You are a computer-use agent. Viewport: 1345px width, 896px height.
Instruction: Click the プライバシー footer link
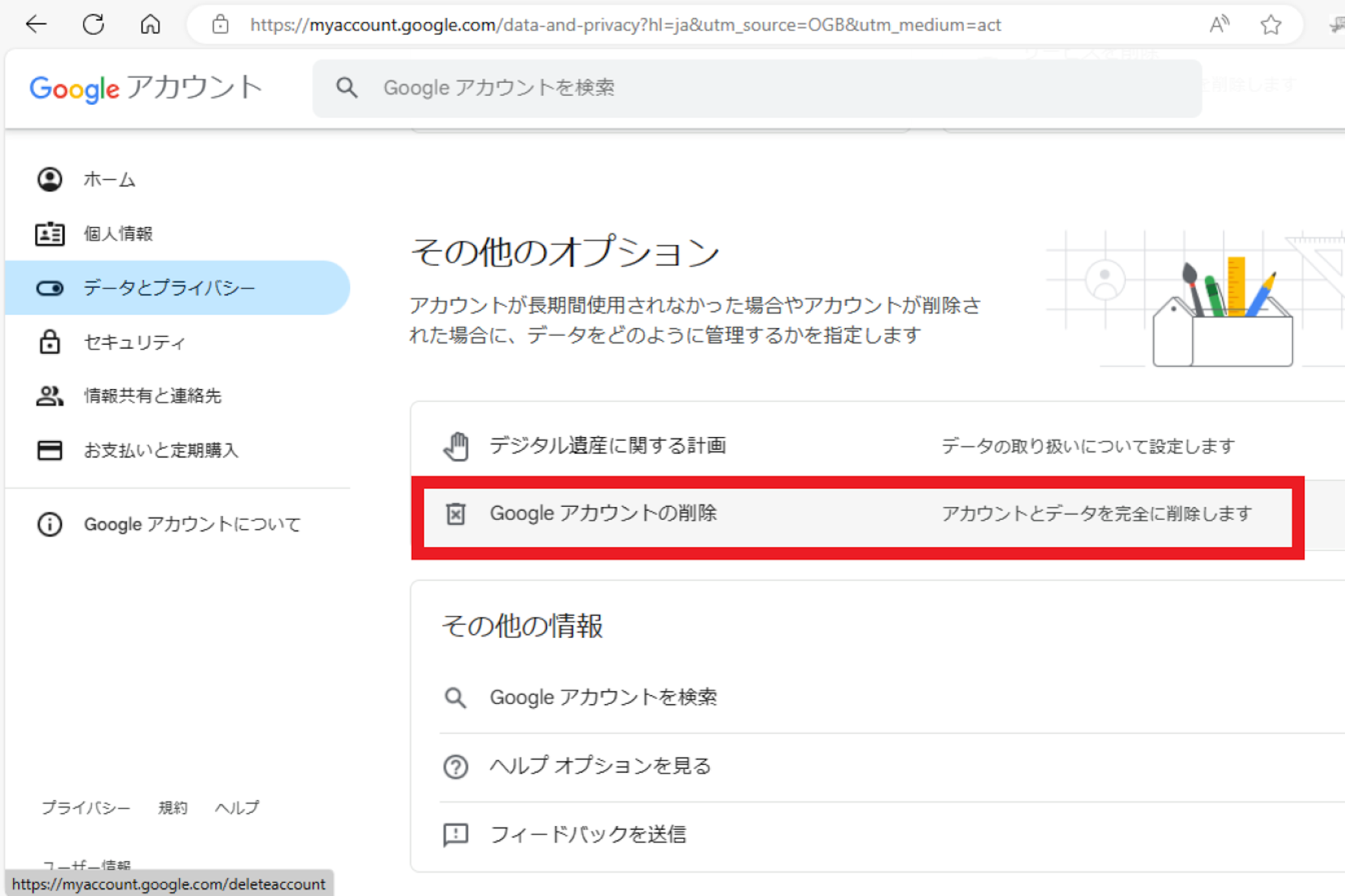coord(86,808)
